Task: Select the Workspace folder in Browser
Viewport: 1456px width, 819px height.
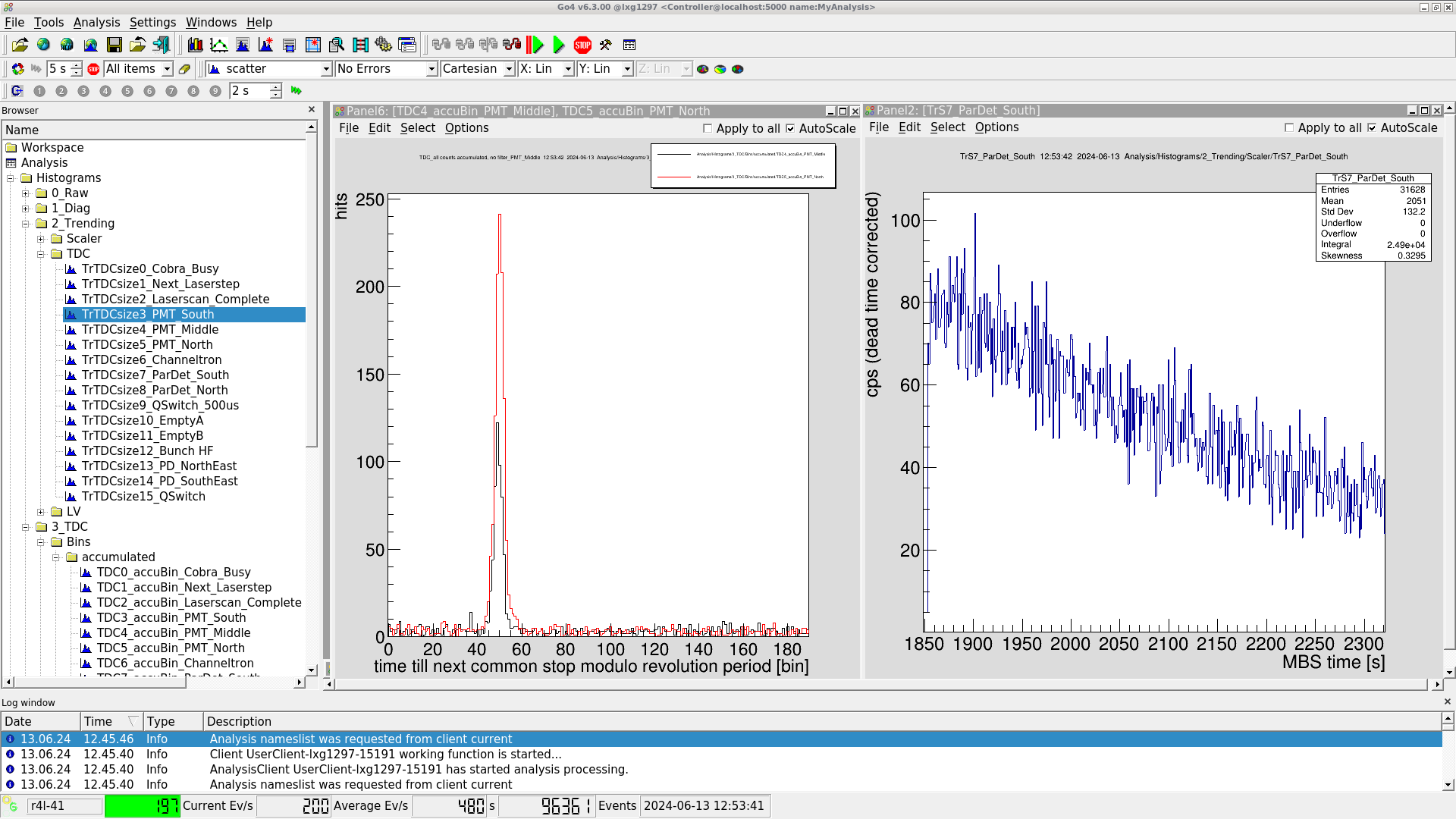Action: (x=52, y=148)
